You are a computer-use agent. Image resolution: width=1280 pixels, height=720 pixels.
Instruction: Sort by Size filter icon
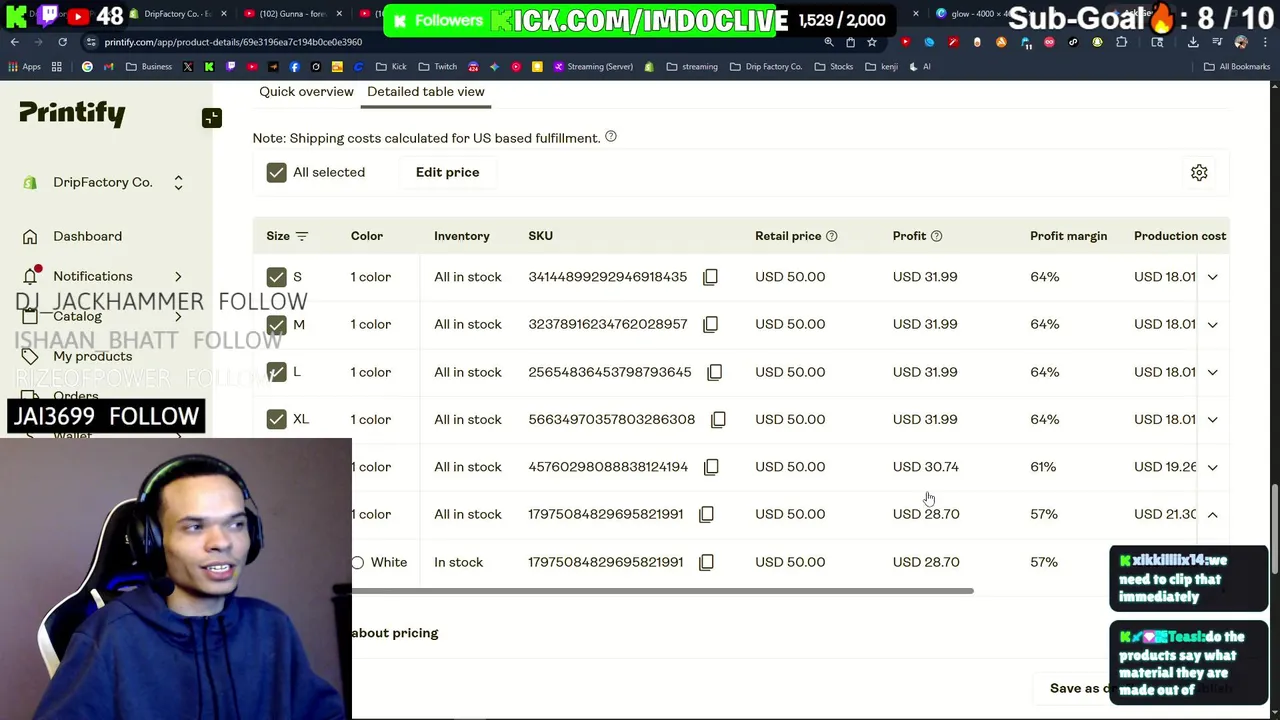pyautogui.click(x=302, y=236)
